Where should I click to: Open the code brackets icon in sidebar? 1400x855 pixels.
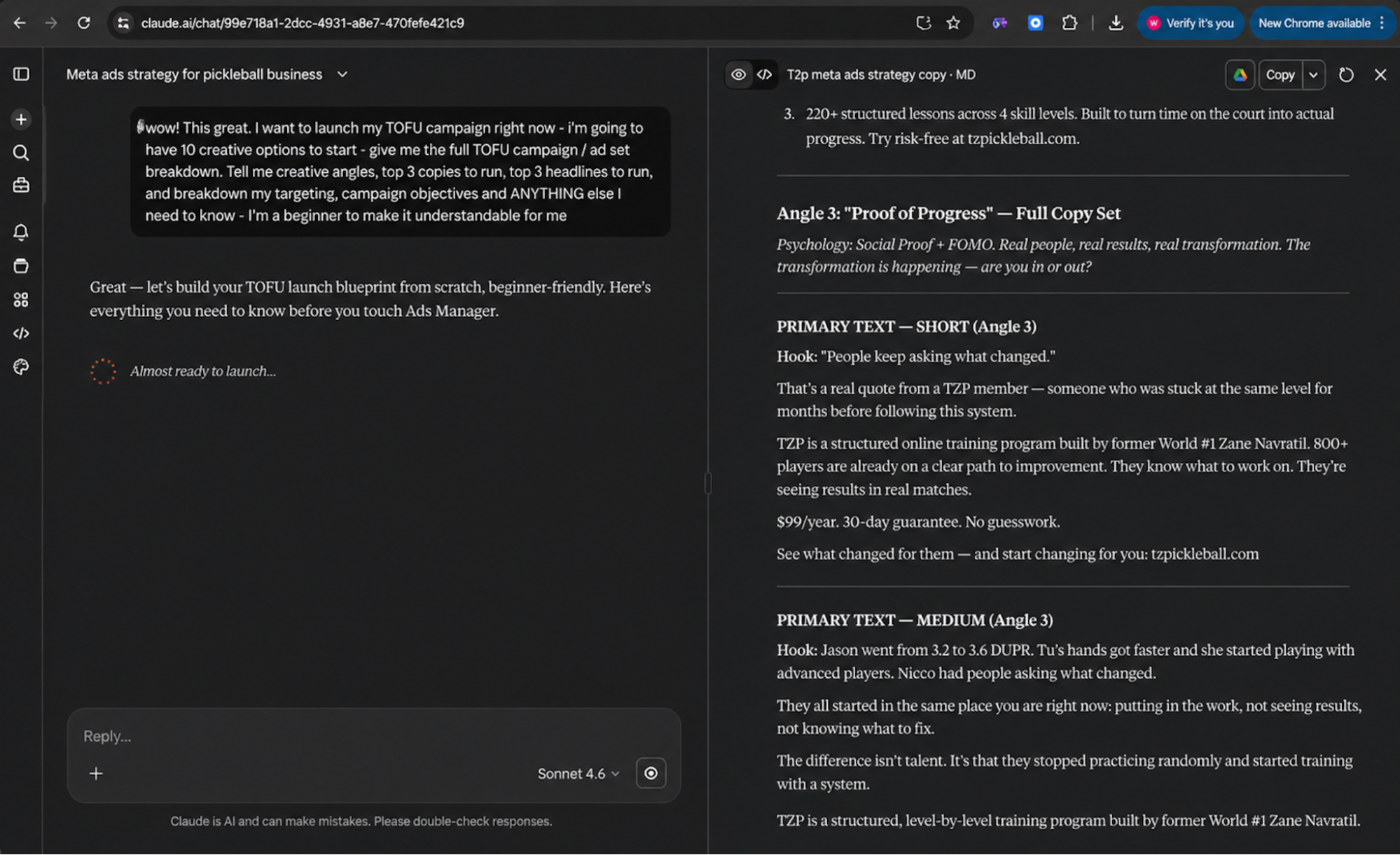(21, 333)
